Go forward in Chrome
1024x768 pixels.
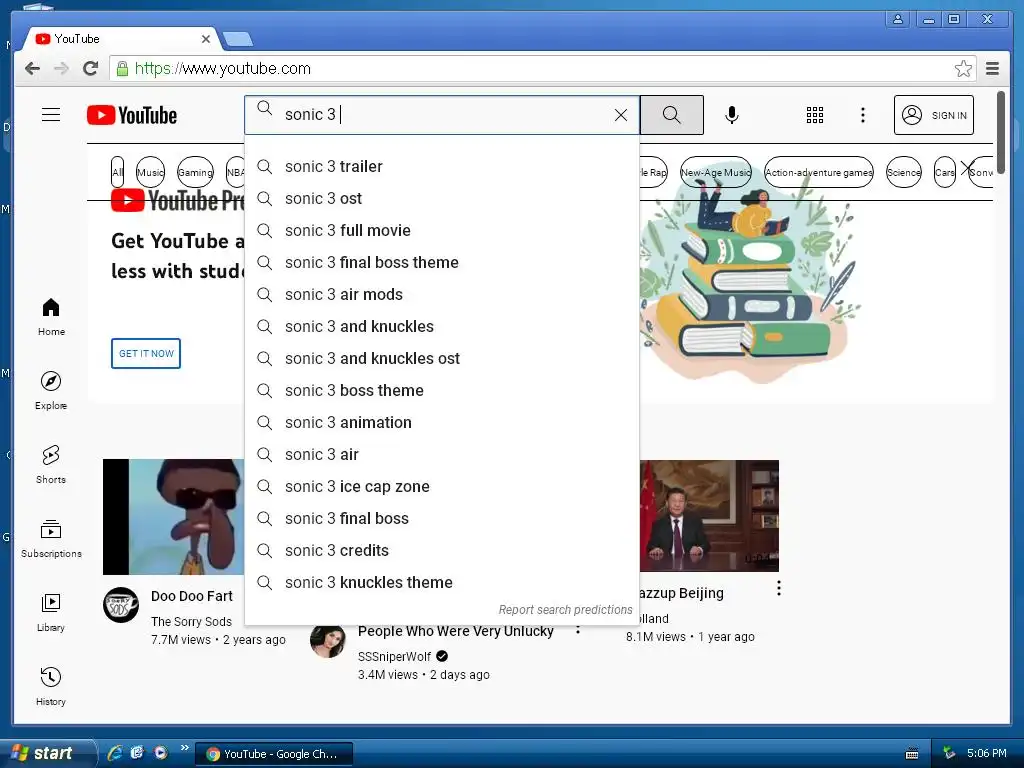[61, 69]
